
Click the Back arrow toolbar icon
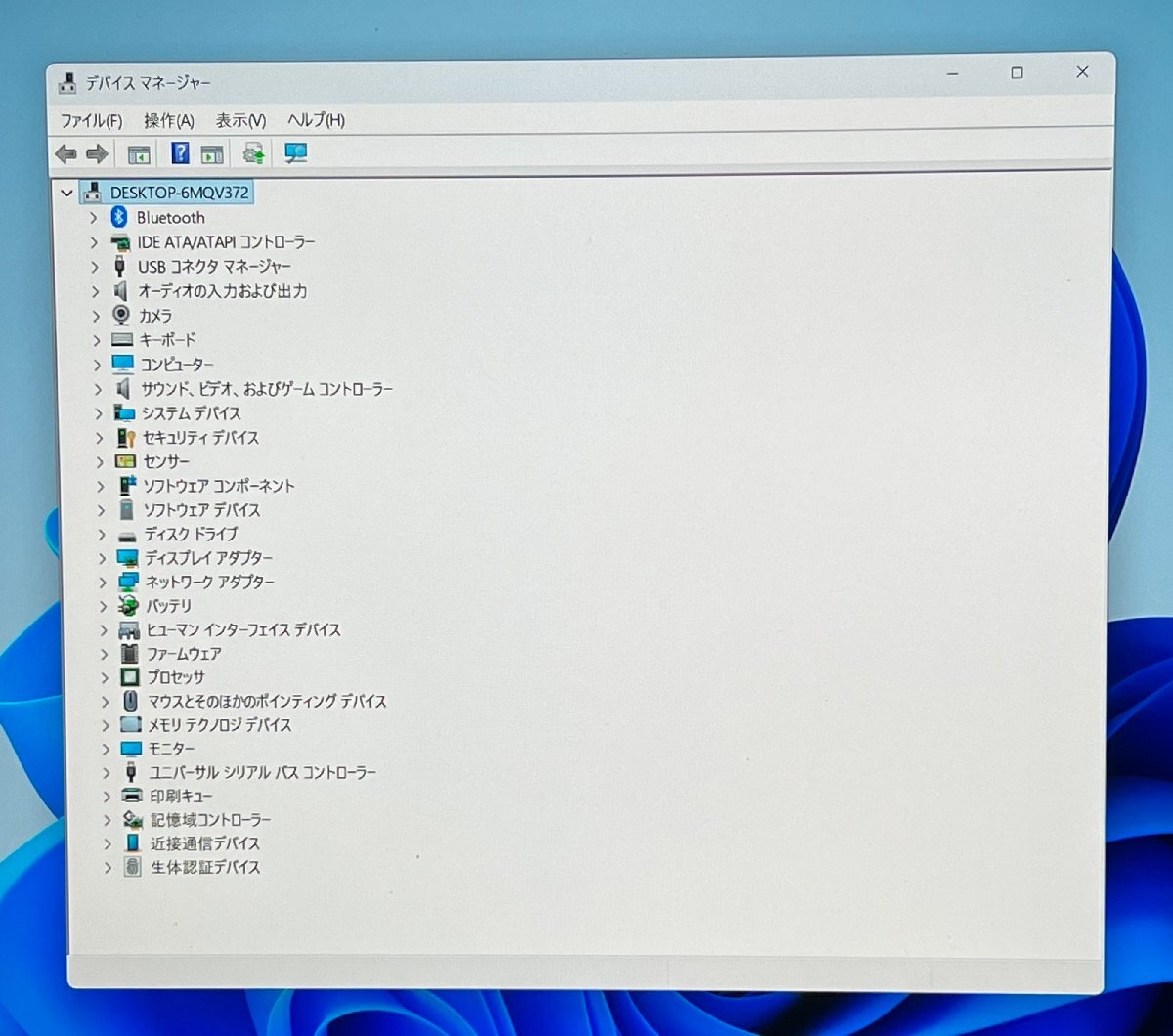pos(65,153)
